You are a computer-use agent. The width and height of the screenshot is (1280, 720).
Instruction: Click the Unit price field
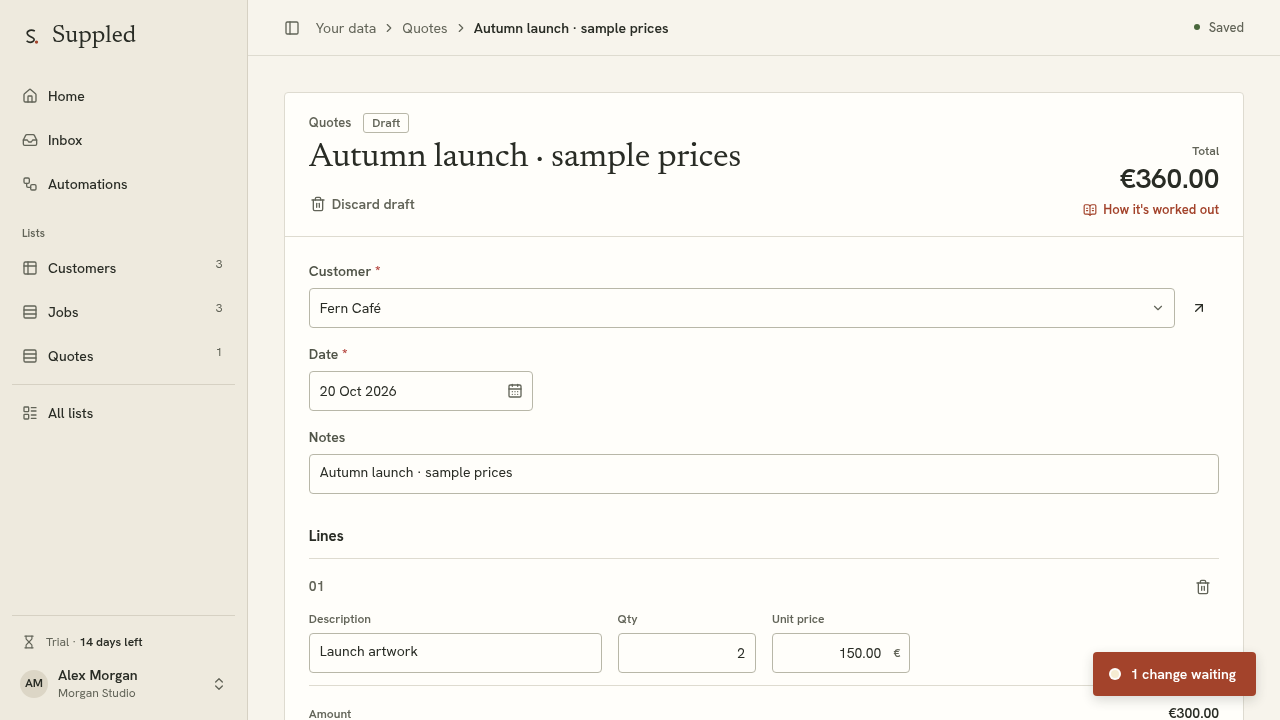tap(841, 653)
